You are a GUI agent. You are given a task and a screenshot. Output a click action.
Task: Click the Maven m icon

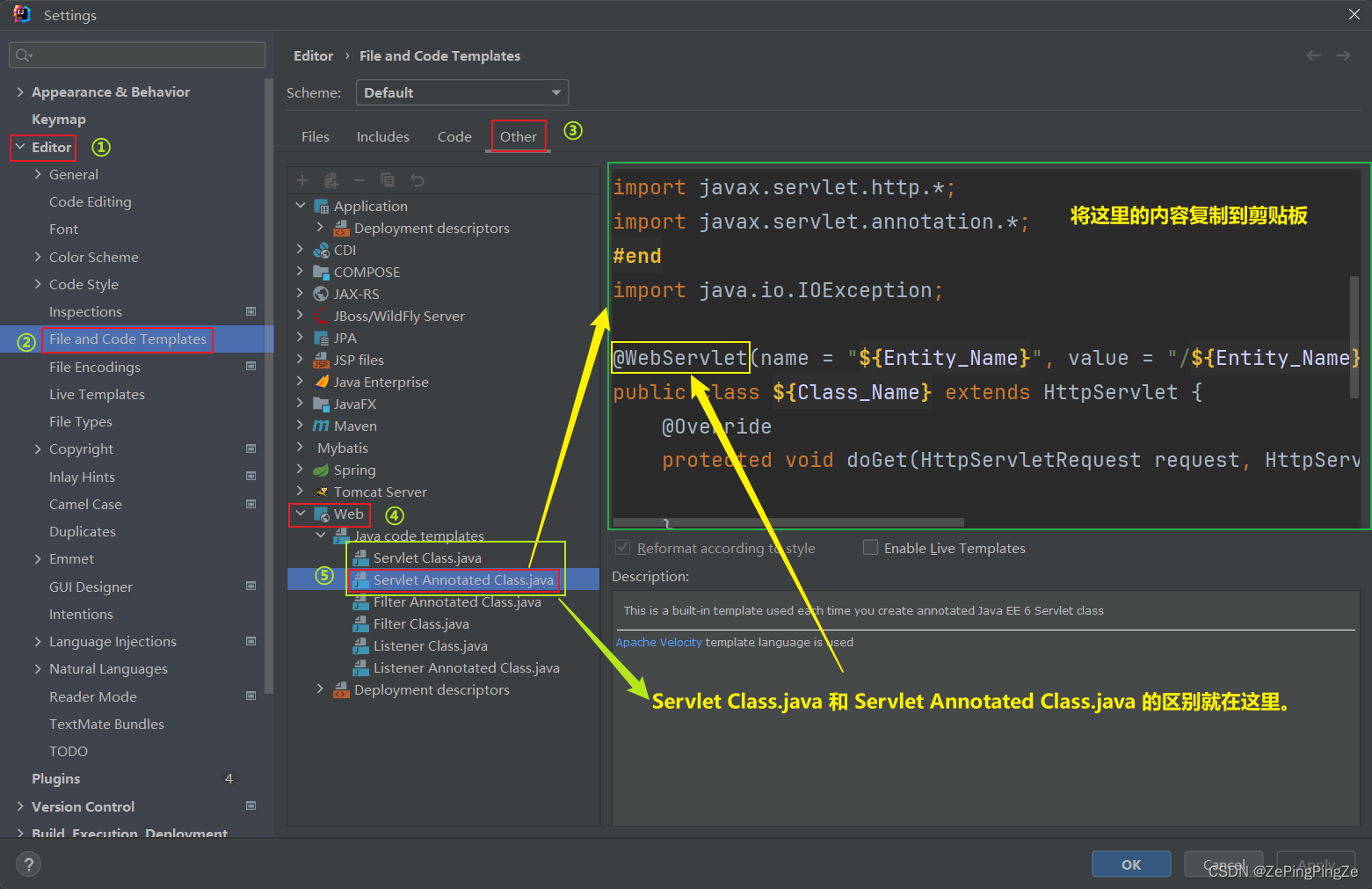(x=322, y=426)
